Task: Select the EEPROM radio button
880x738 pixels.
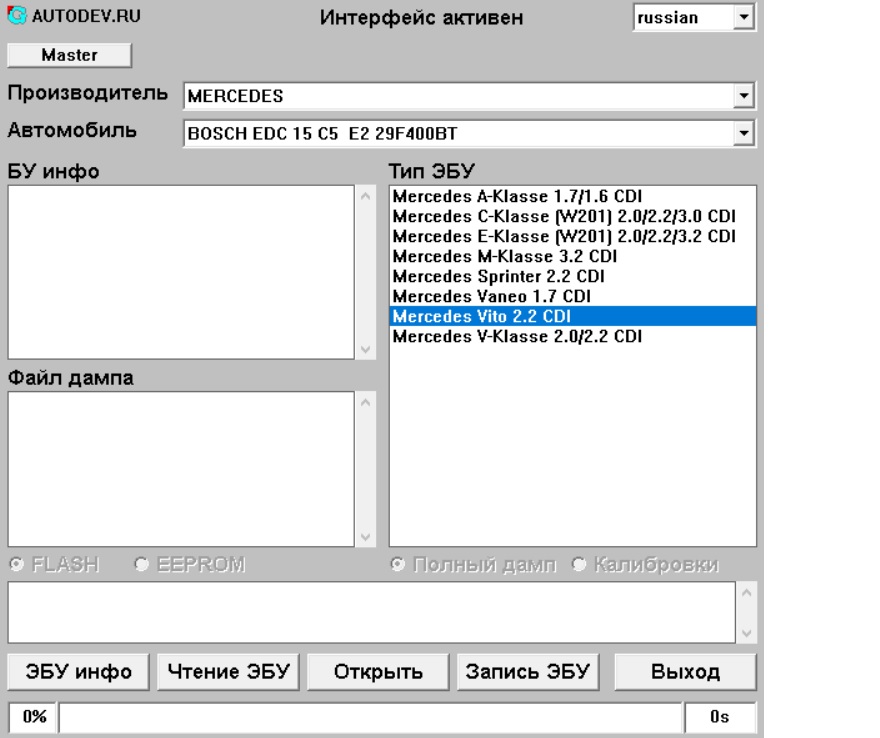Action: tap(141, 563)
